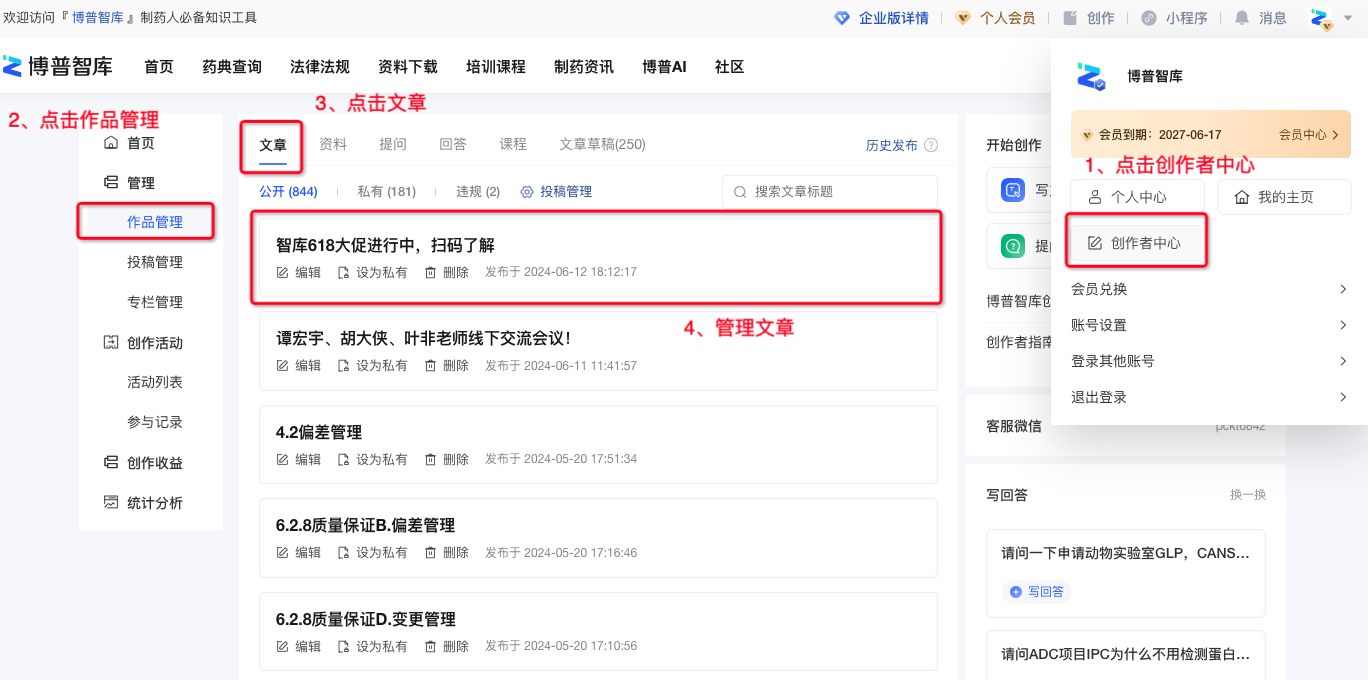This screenshot has width=1368, height=680.
Task: Click 创作 in the top bar
Action: pos(1089,18)
